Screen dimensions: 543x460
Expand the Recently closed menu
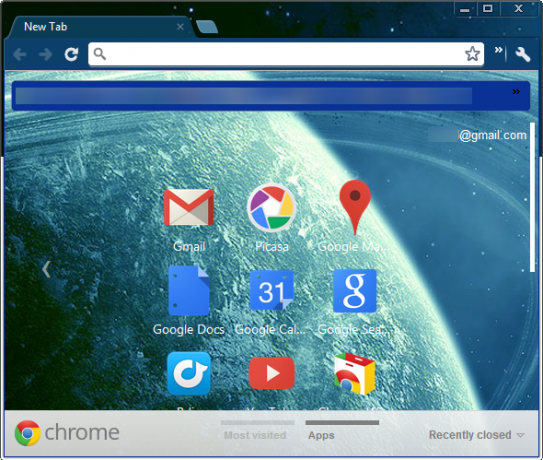pos(477,435)
